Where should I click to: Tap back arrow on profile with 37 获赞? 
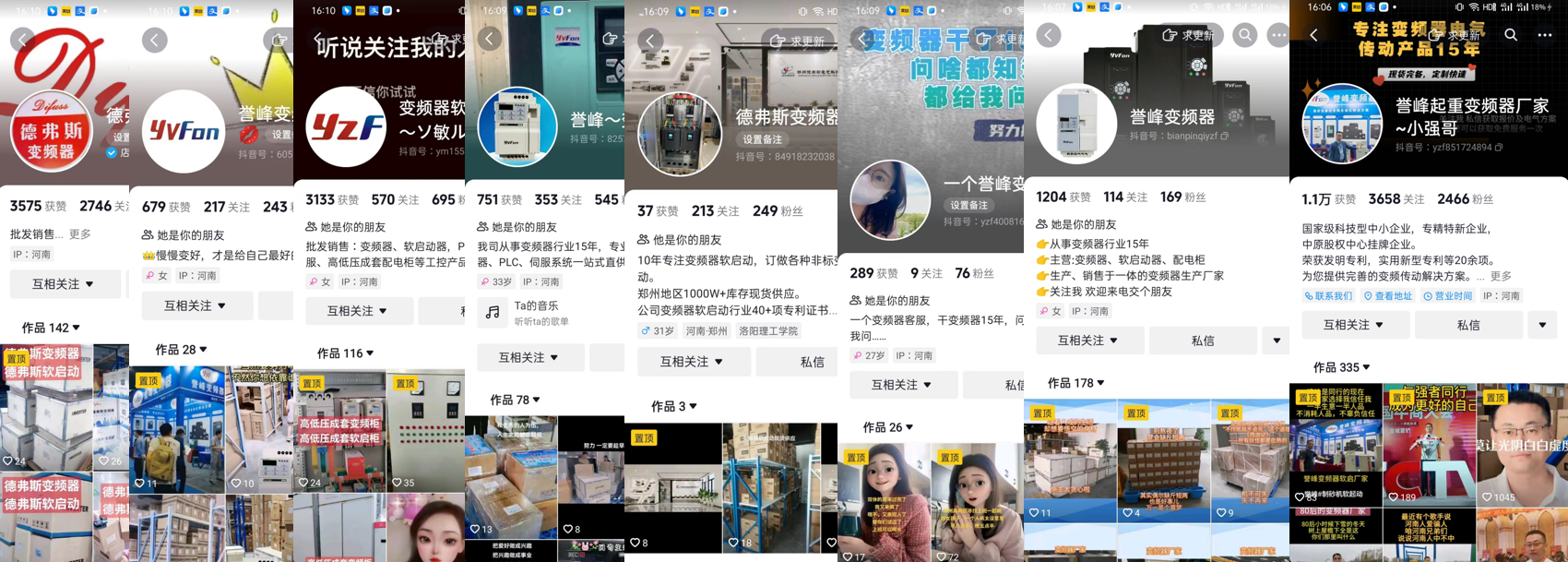[x=650, y=41]
